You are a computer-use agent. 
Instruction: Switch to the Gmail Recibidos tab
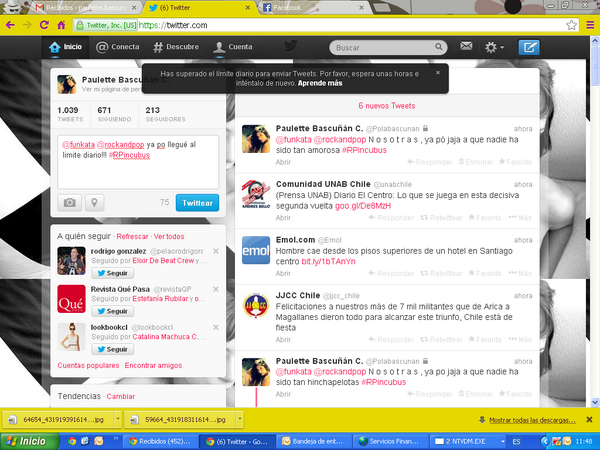tap(86, 8)
